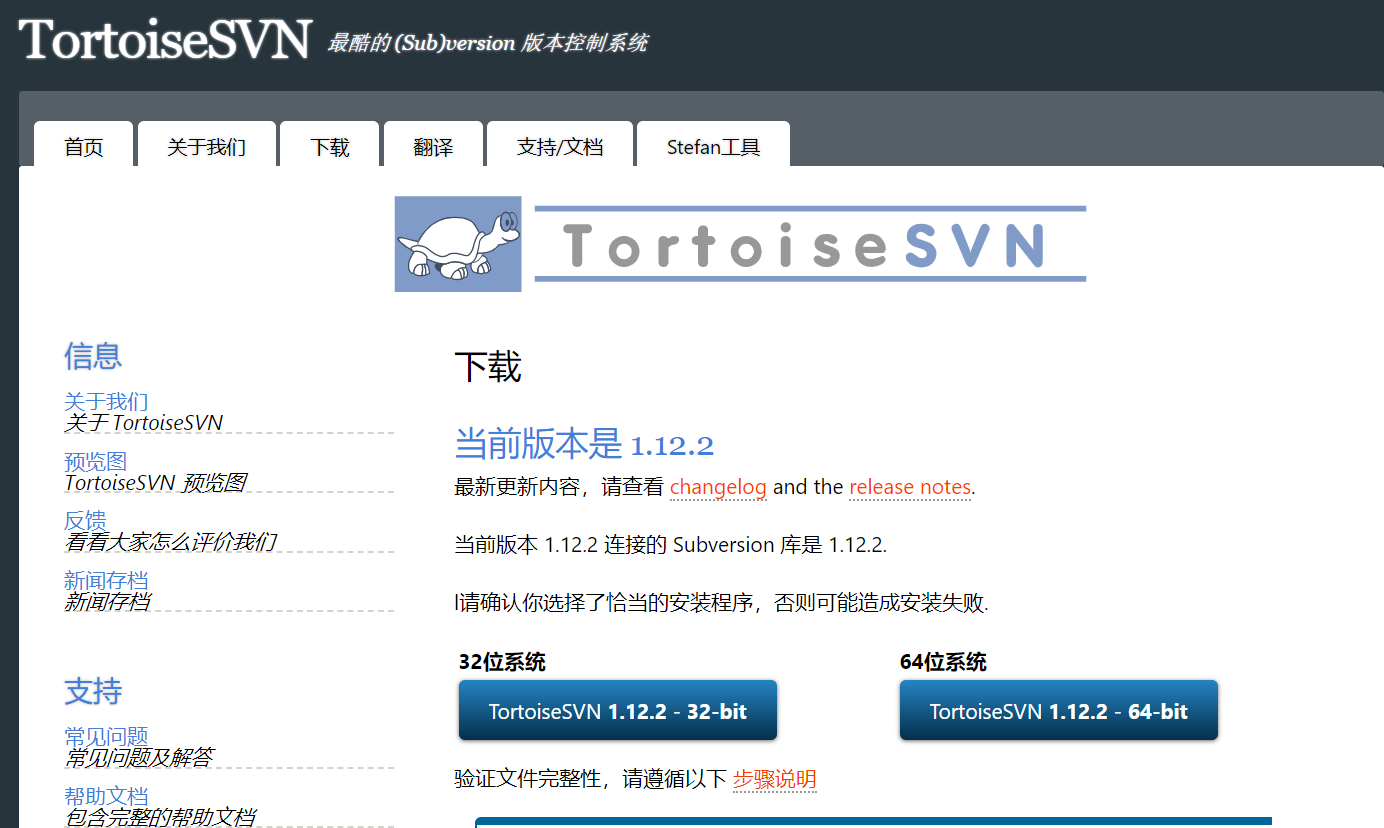The image size is (1384, 828).
Task: Open the 关于我们 tab
Action: [207, 144]
